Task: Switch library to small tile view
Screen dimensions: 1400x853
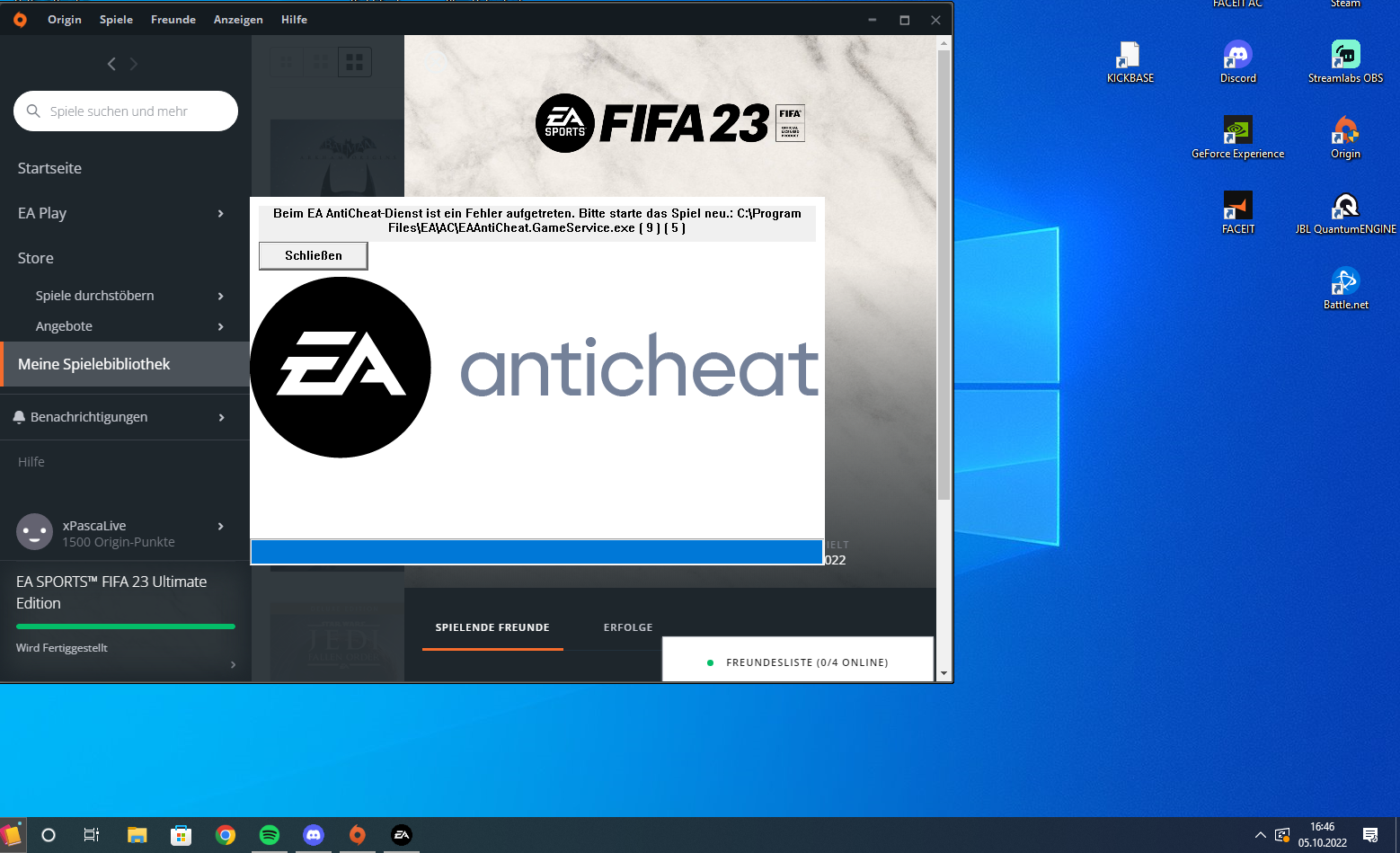Action: pos(286,62)
